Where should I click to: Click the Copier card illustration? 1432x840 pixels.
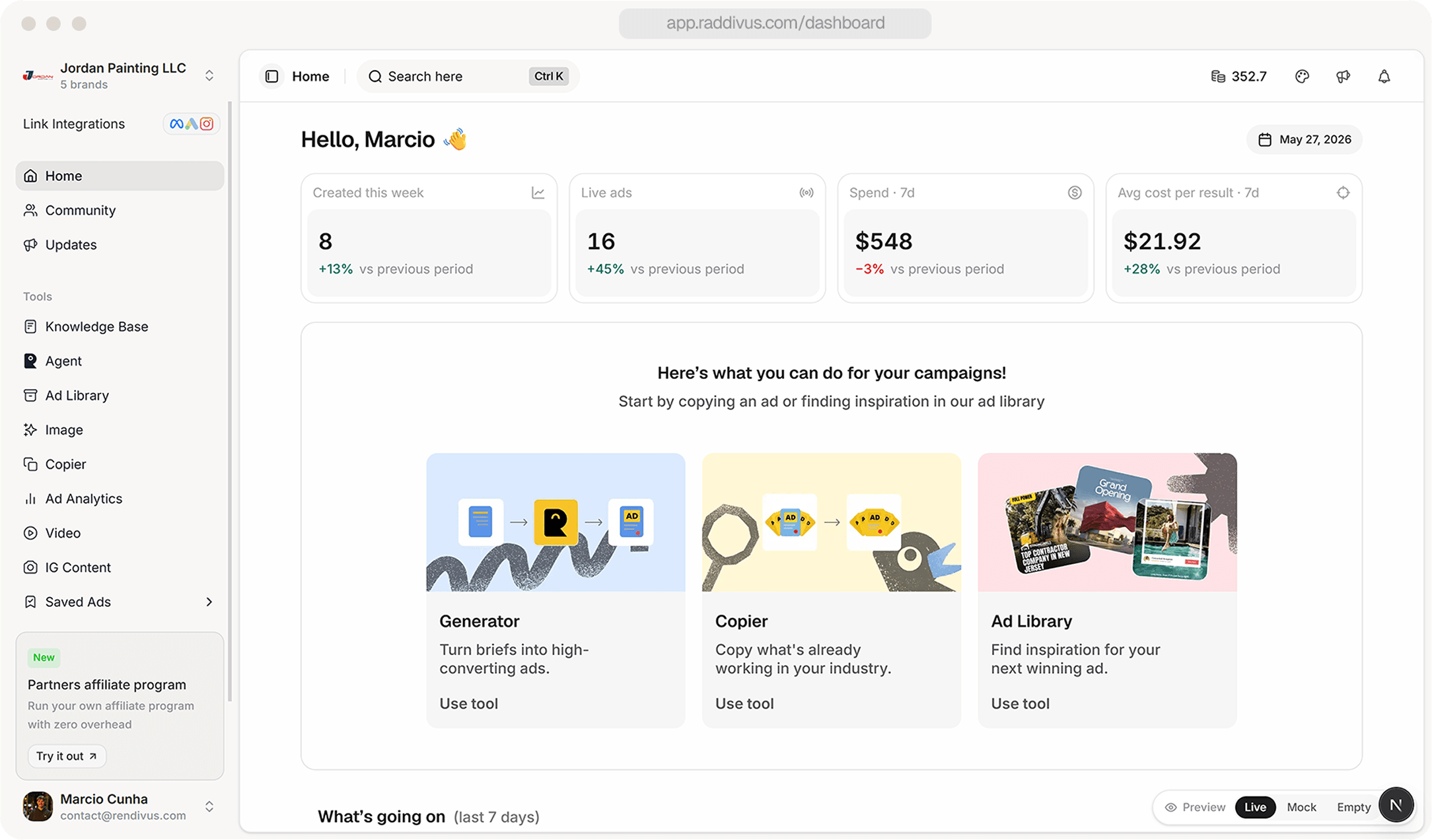tap(832, 522)
